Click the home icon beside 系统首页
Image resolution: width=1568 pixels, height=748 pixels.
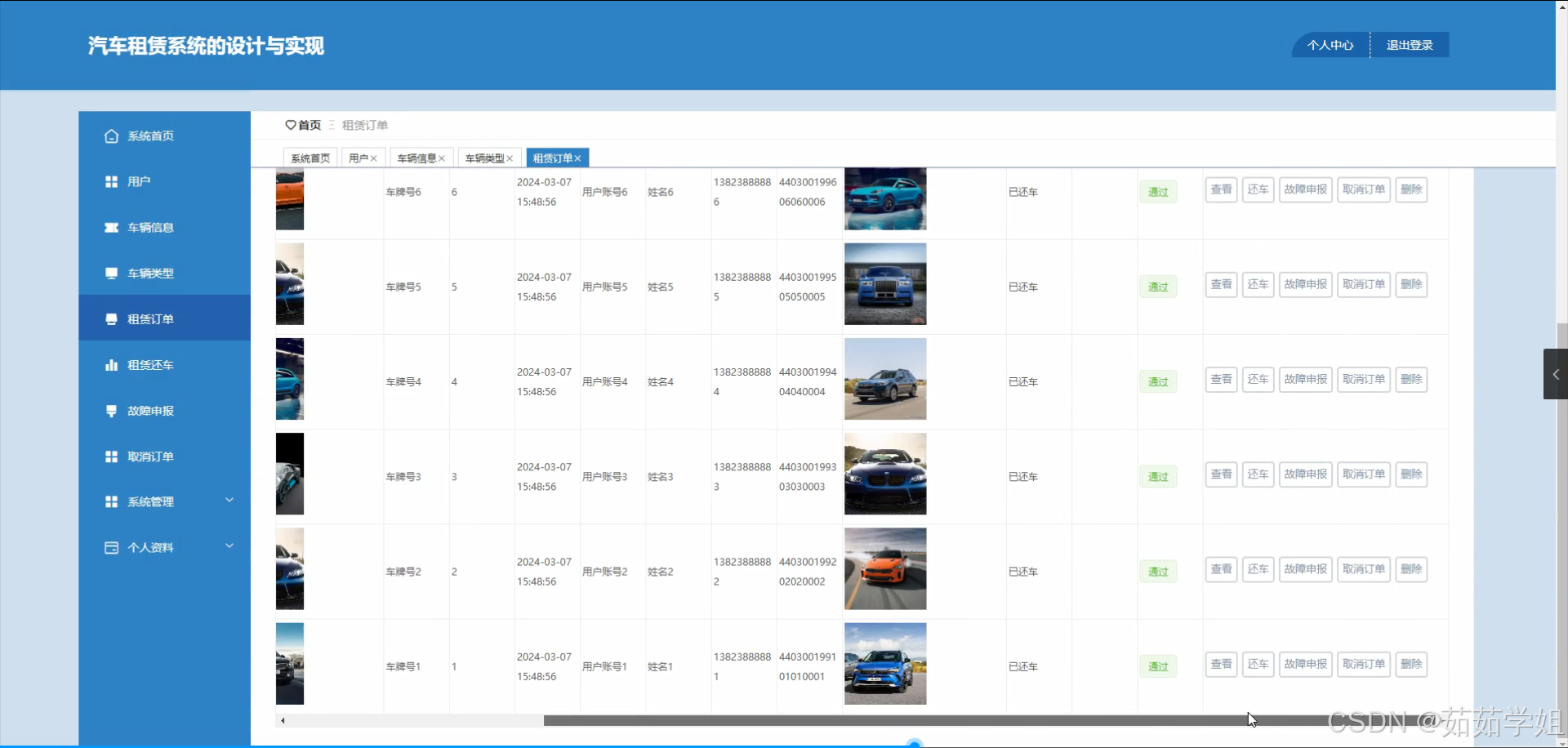[111, 136]
